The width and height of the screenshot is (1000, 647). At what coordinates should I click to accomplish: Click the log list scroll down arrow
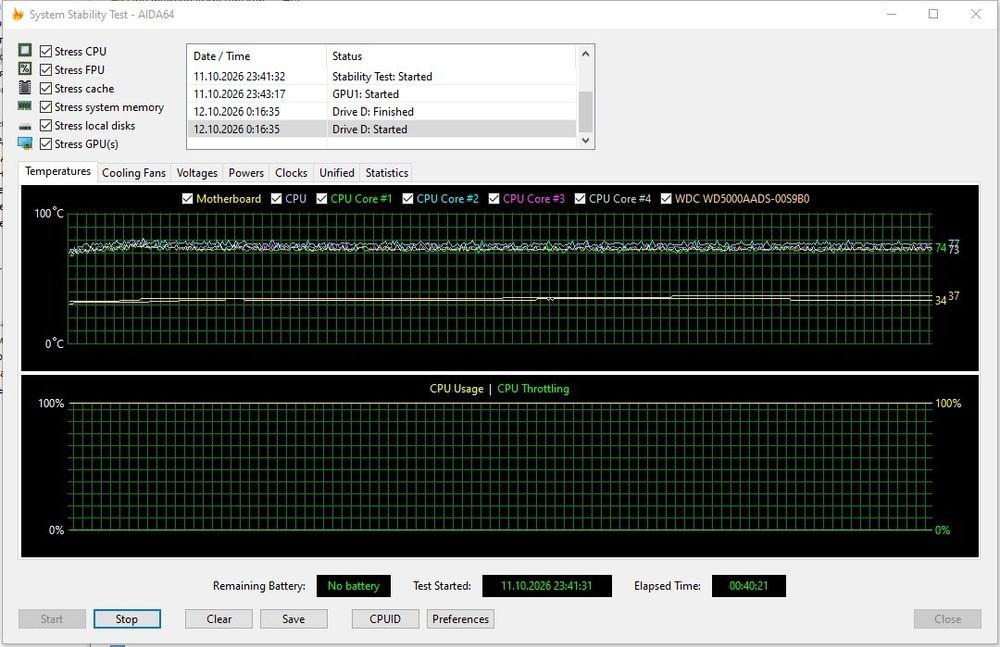pyautogui.click(x=585, y=140)
